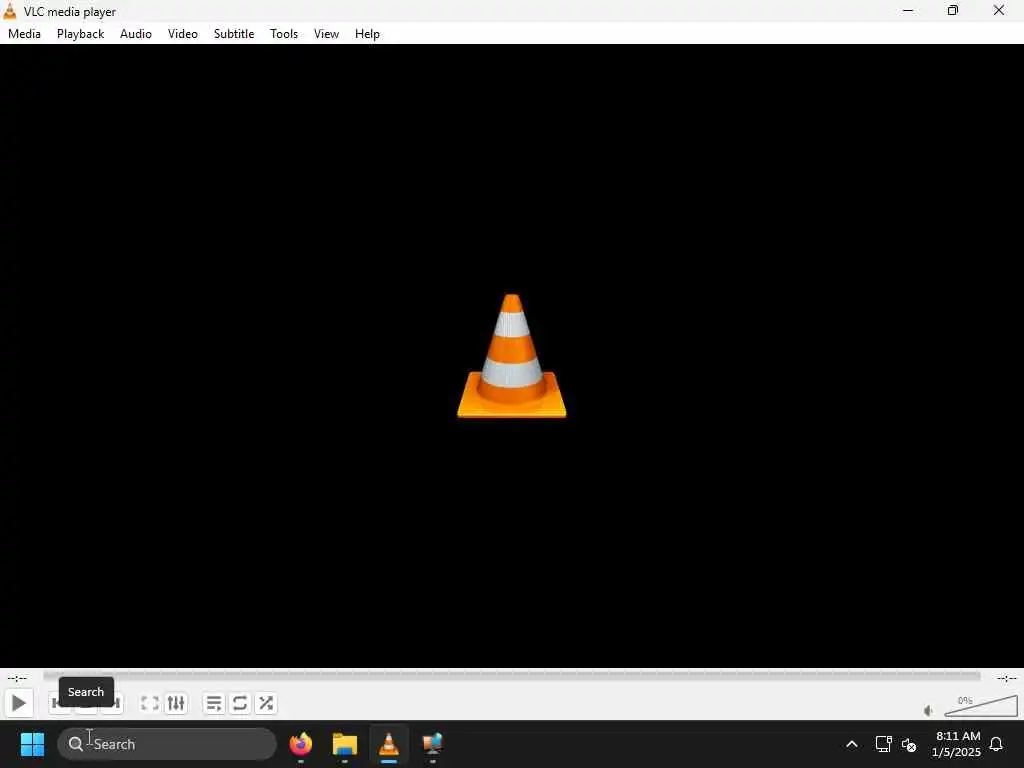Click the network status tray icon
The image size is (1024, 768).
[884, 744]
